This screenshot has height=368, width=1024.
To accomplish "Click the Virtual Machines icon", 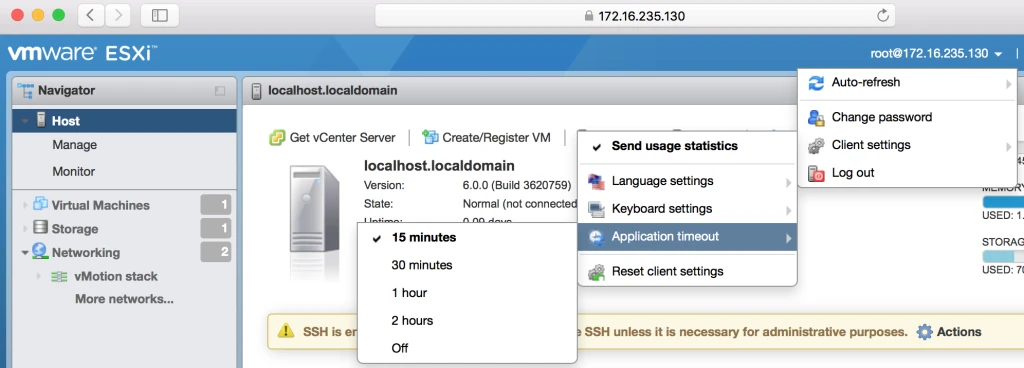I will coord(40,204).
